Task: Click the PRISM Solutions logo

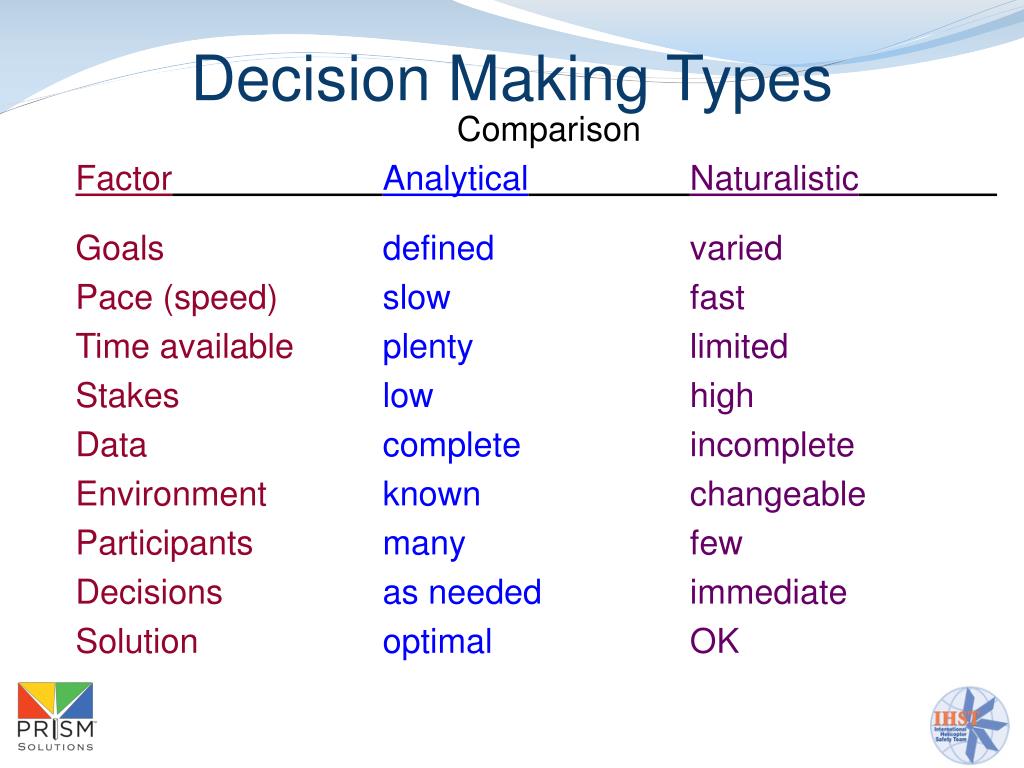Action: point(56,717)
